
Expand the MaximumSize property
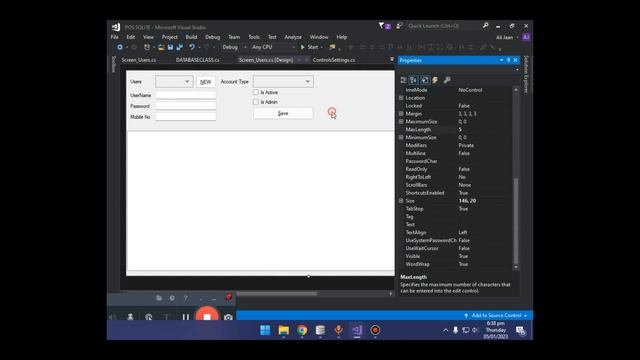pos(401,122)
